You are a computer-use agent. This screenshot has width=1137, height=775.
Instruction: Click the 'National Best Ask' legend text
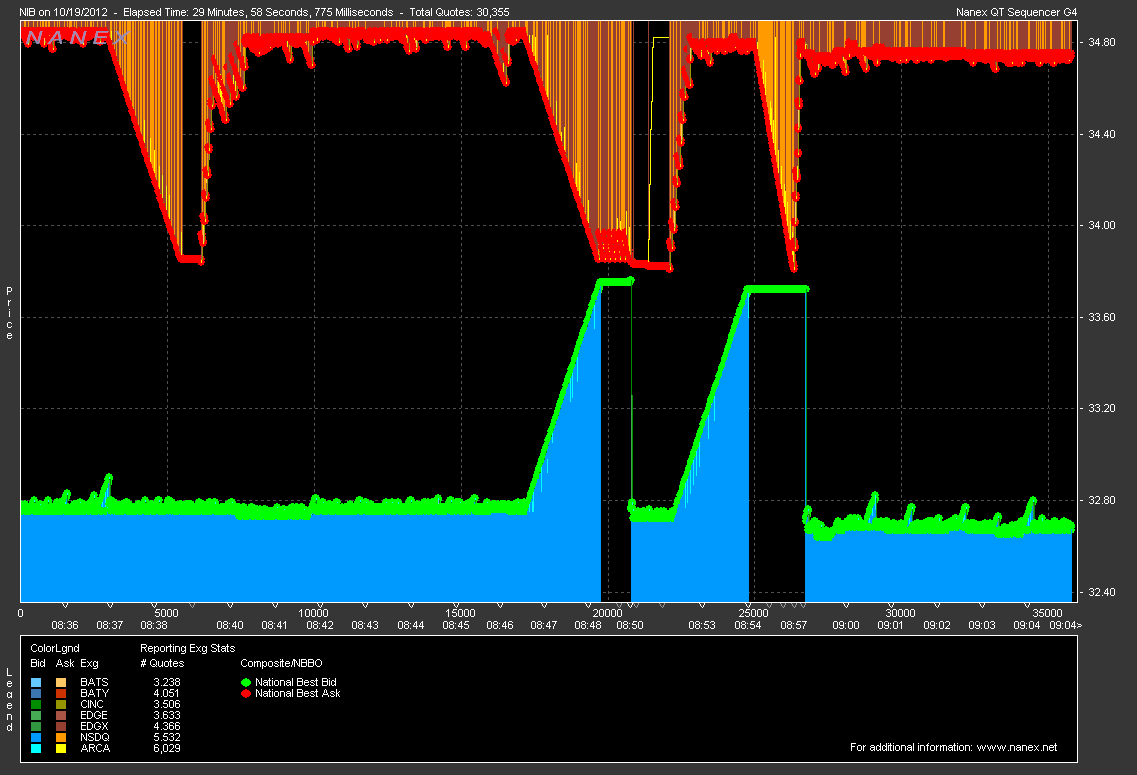[297, 693]
